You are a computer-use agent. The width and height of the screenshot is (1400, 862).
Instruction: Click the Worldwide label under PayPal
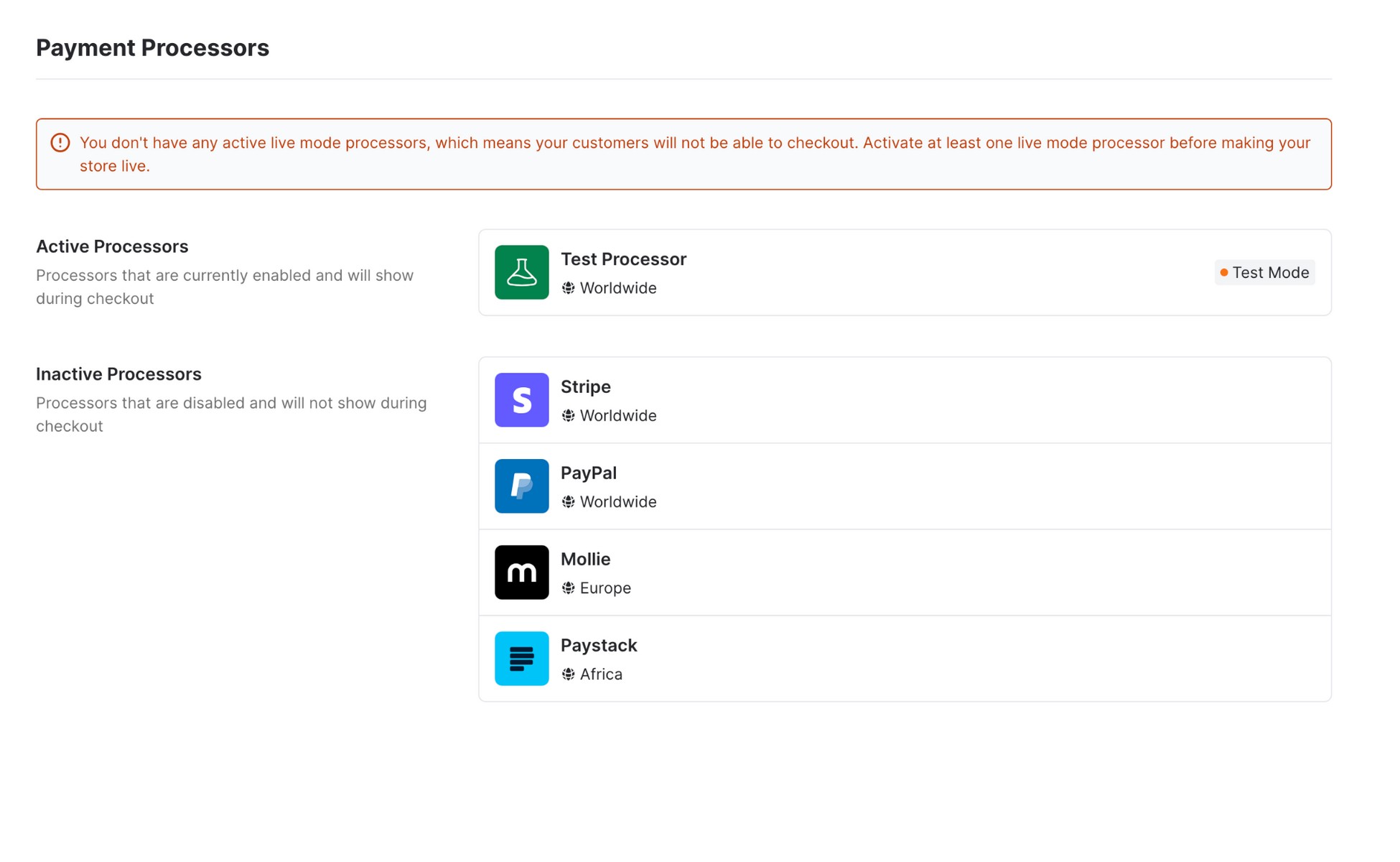coord(618,502)
